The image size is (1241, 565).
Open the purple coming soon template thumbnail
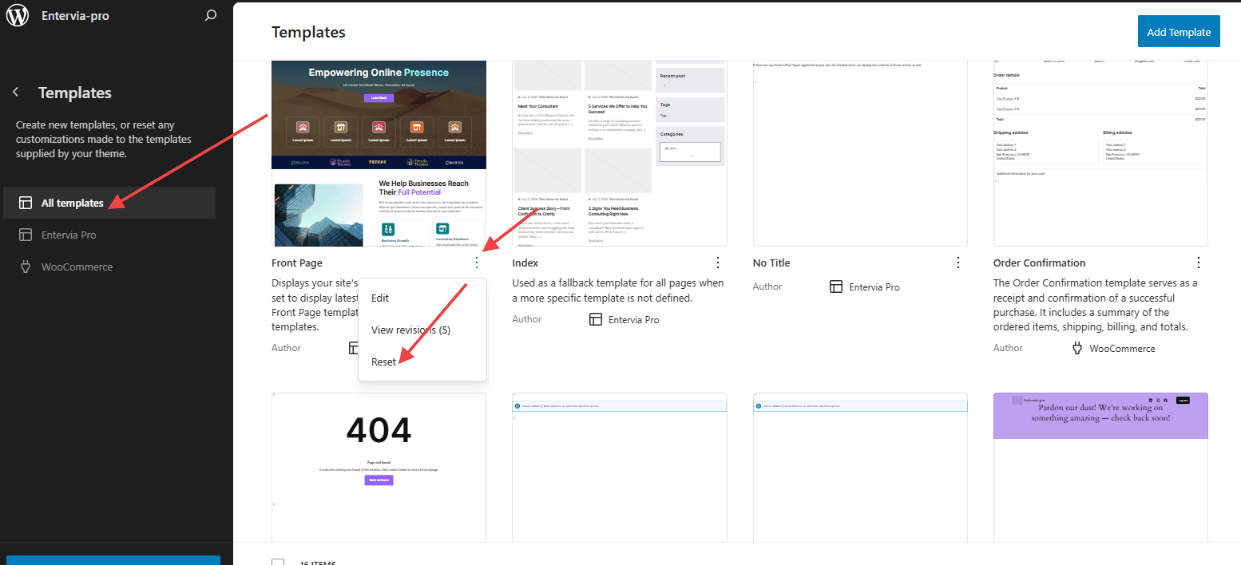tap(1100, 466)
